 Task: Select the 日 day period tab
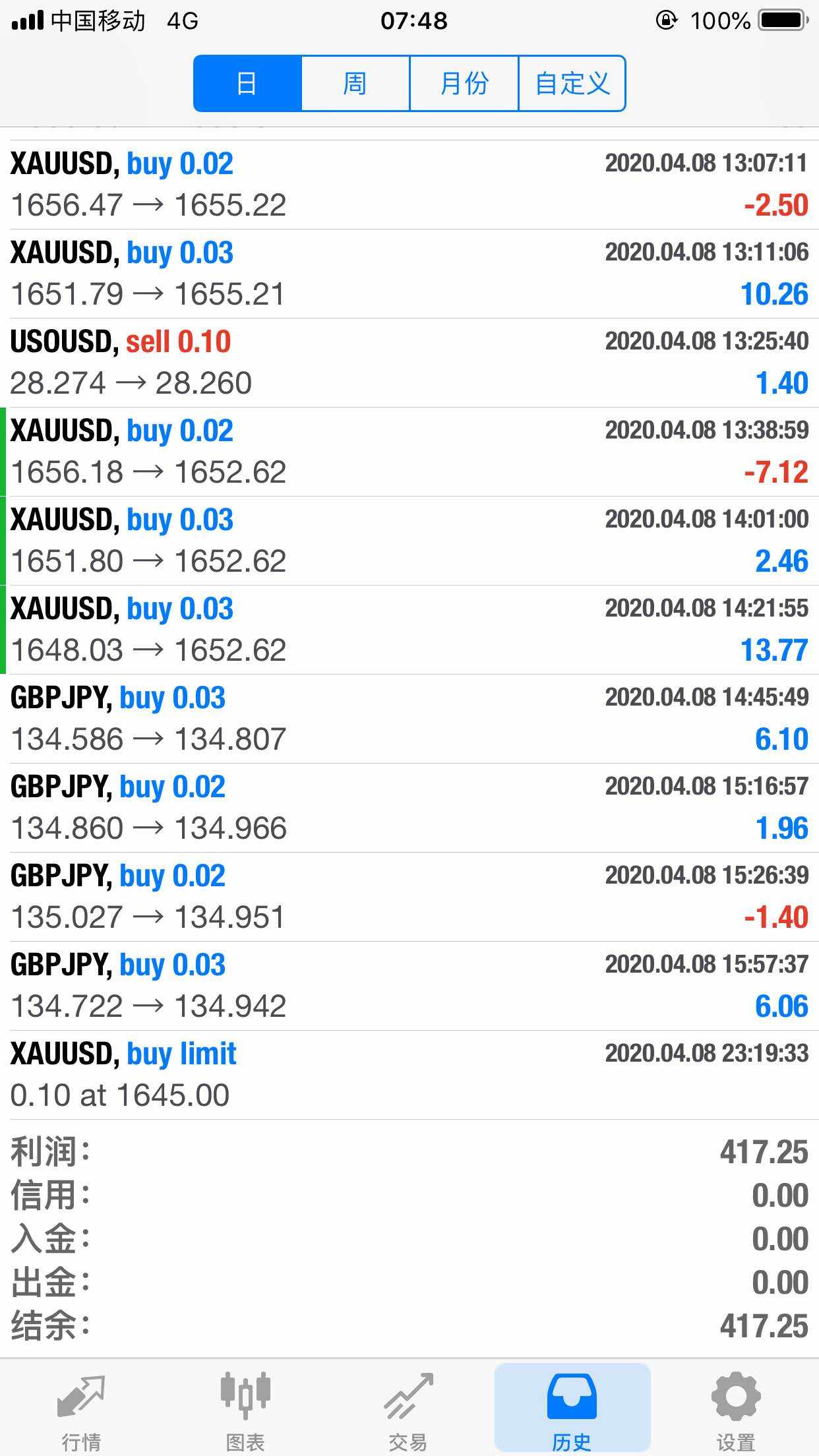tap(247, 84)
